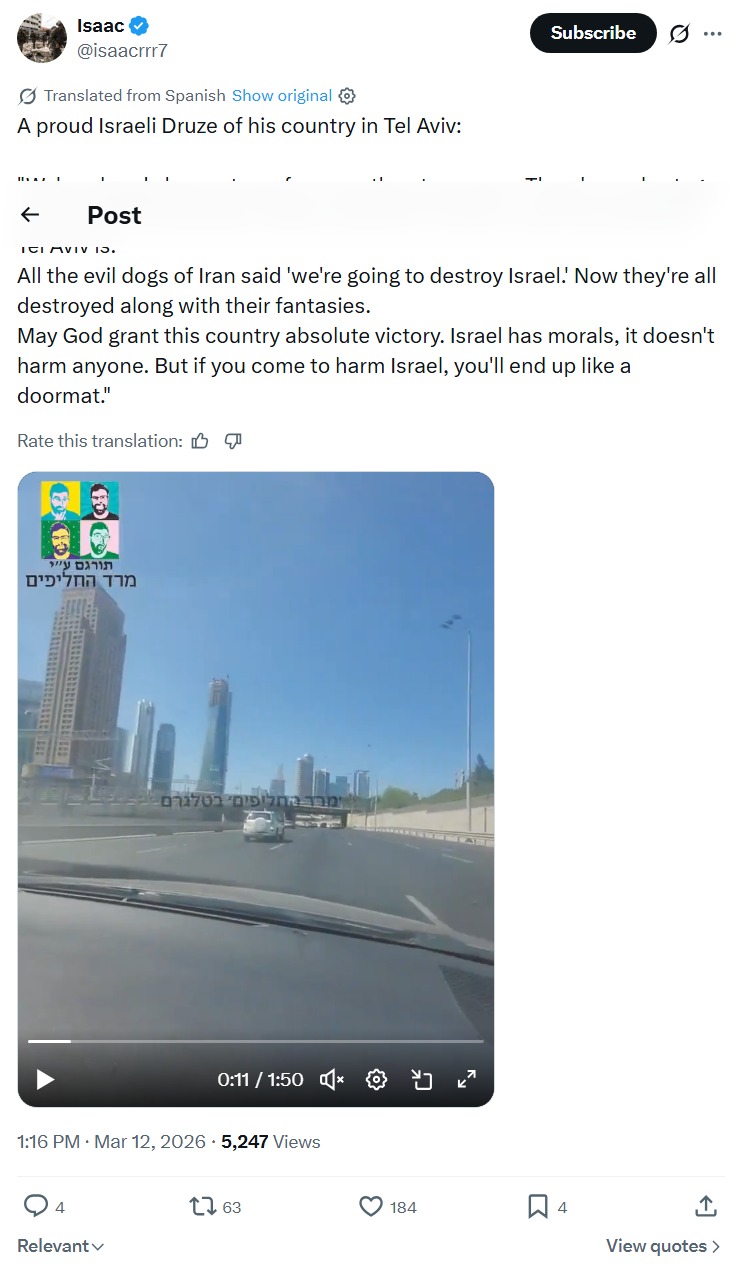Play the video
The width and height of the screenshot is (744, 1266).
45,1079
